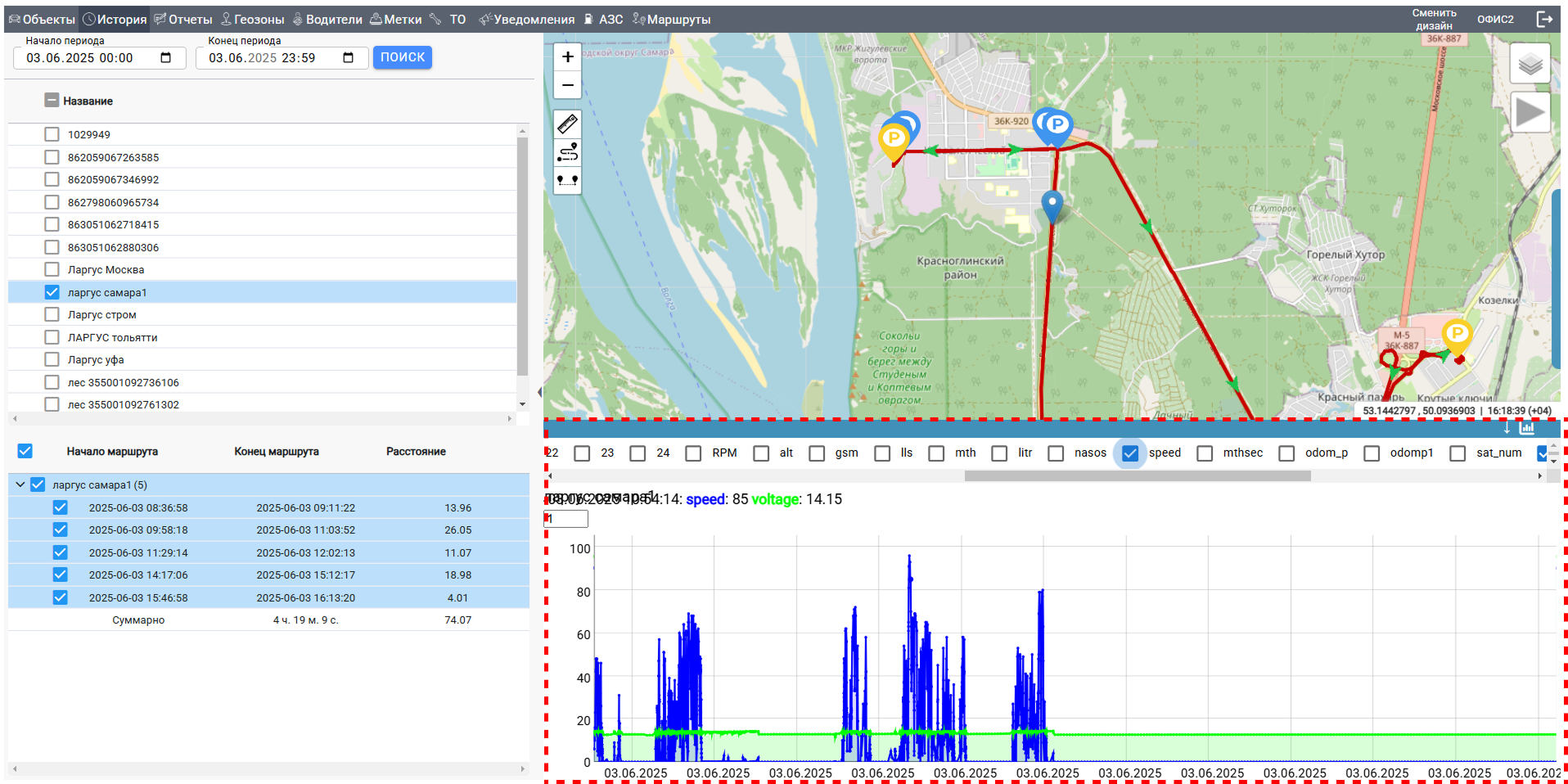Click the two-point markers tool on map

click(x=567, y=180)
